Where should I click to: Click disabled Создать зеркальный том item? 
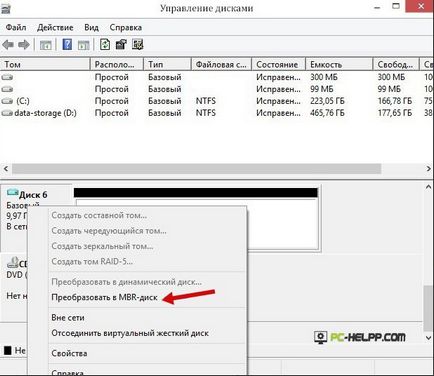tap(102, 246)
